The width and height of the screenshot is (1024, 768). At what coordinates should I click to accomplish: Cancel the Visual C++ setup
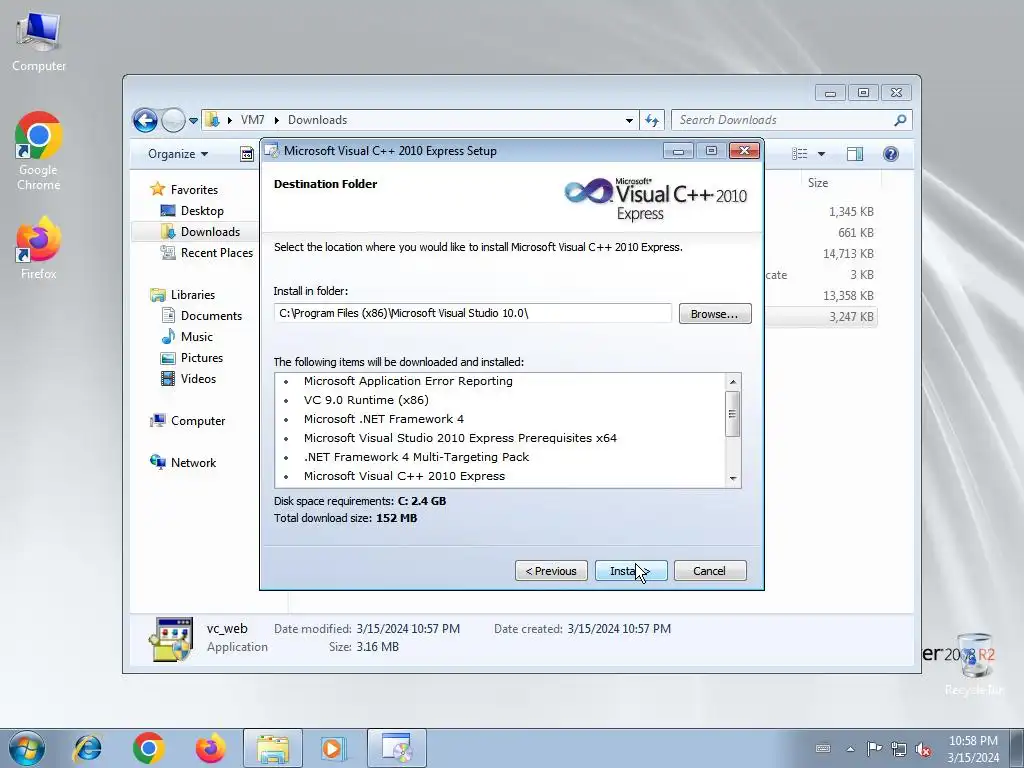[x=710, y=571]
